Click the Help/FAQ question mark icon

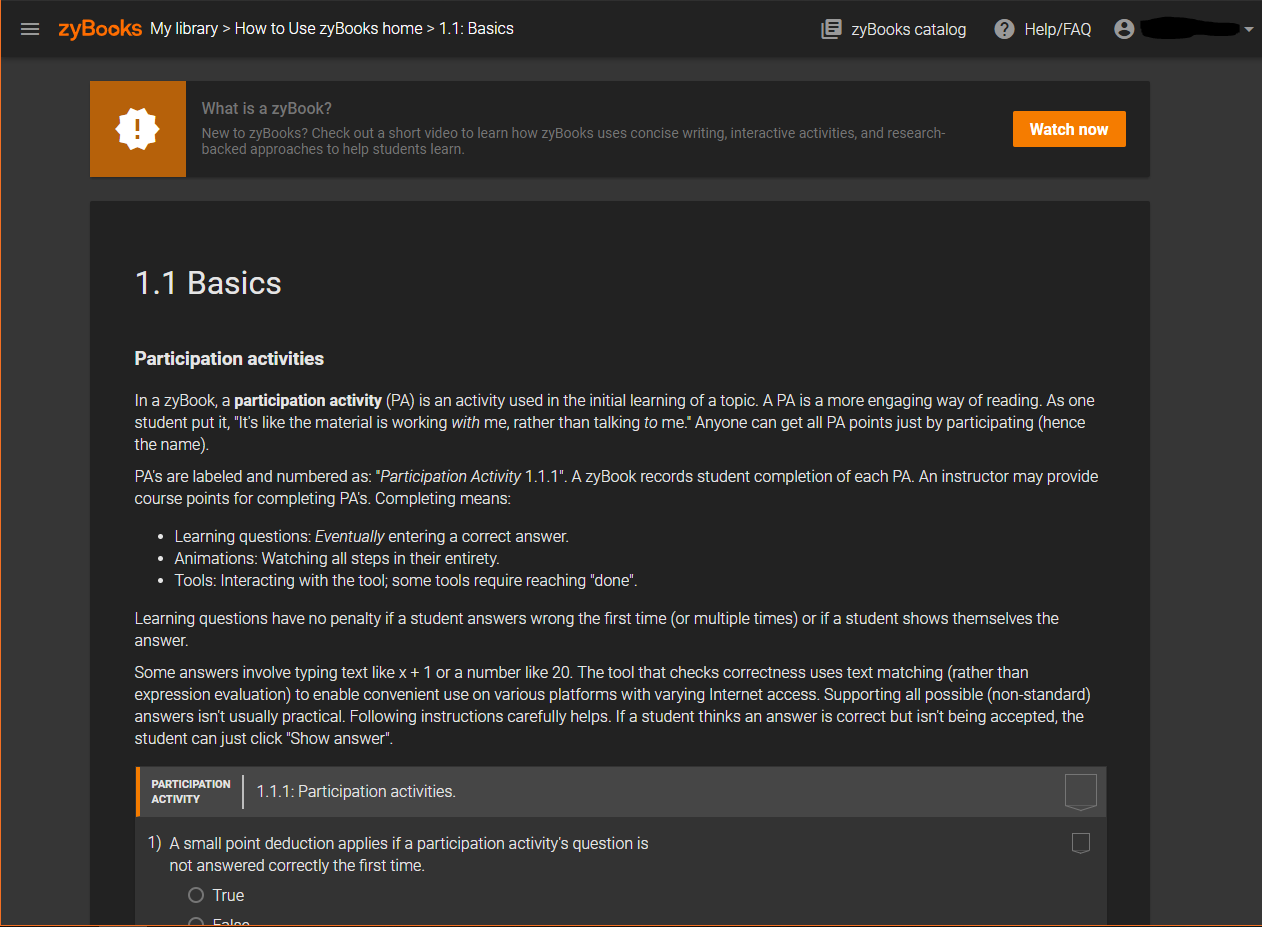(x=1005, y=29)
